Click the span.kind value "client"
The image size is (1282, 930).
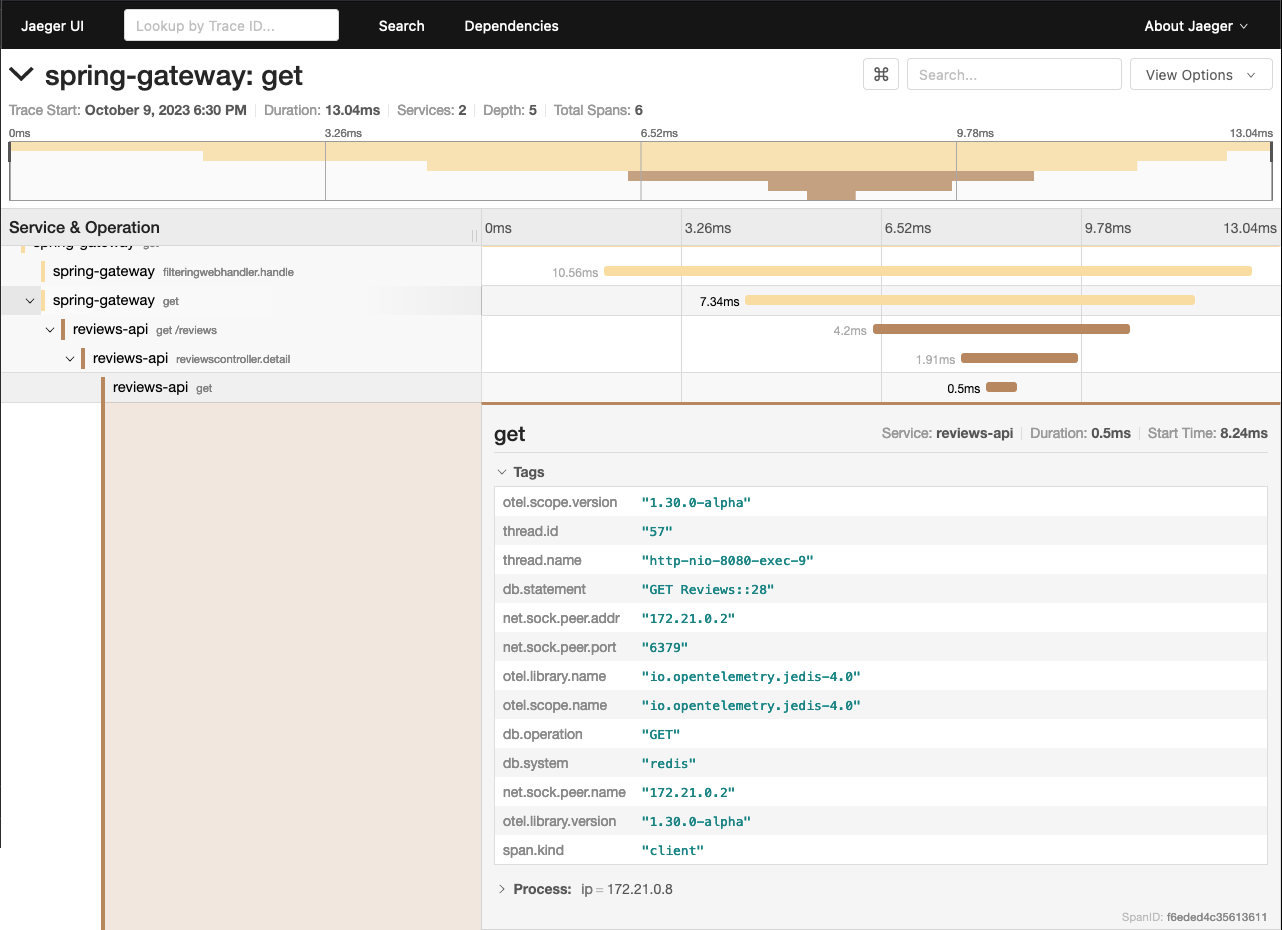672,850
